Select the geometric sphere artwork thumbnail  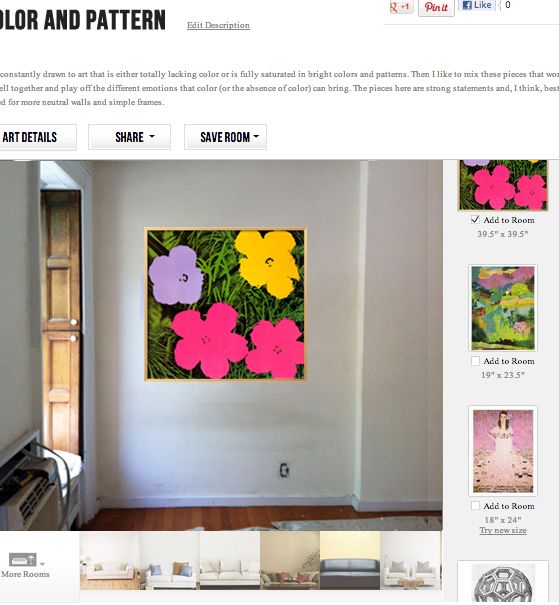503,583
